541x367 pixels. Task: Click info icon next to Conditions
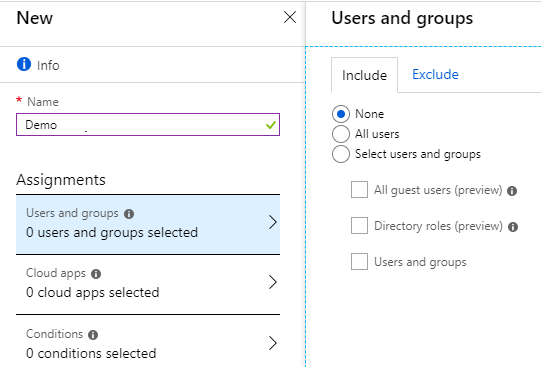[93, 335]
